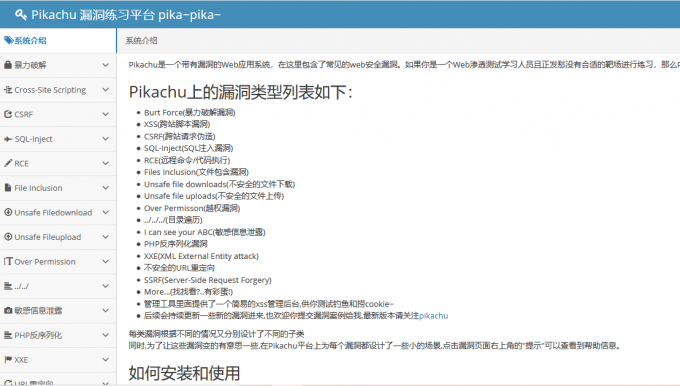This screenshot has height=386, width=680.
Task: Open the PHP反序列化 sidebar menu
Action: point(58,335)
